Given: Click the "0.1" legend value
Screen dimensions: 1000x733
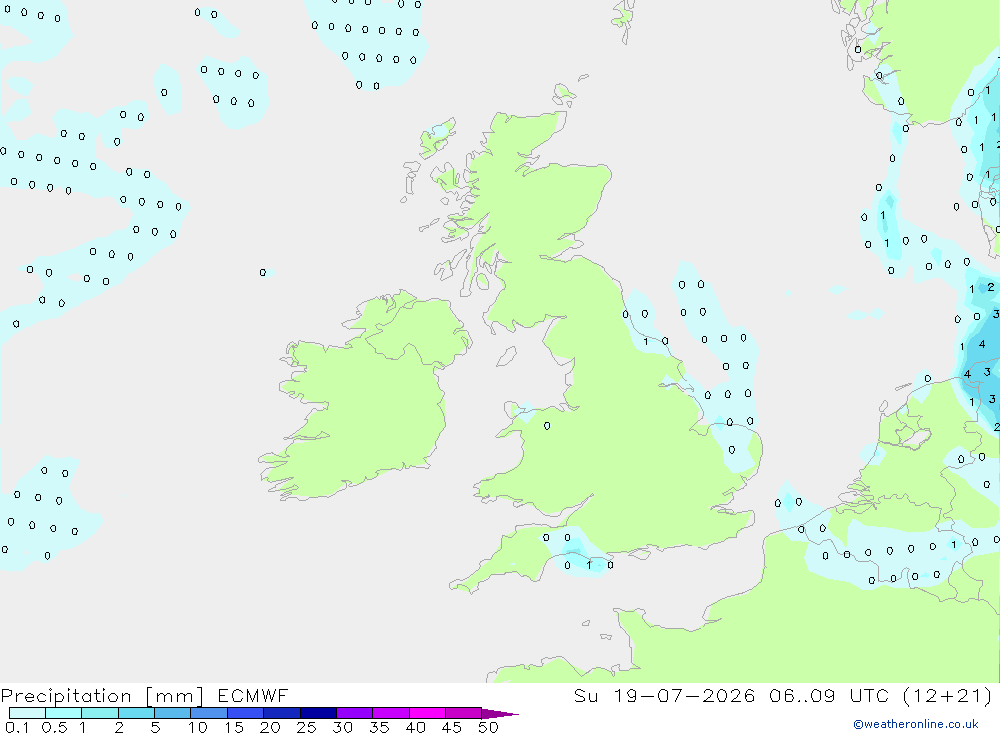Looking at the screenshot, I should [x=17, y=727].
